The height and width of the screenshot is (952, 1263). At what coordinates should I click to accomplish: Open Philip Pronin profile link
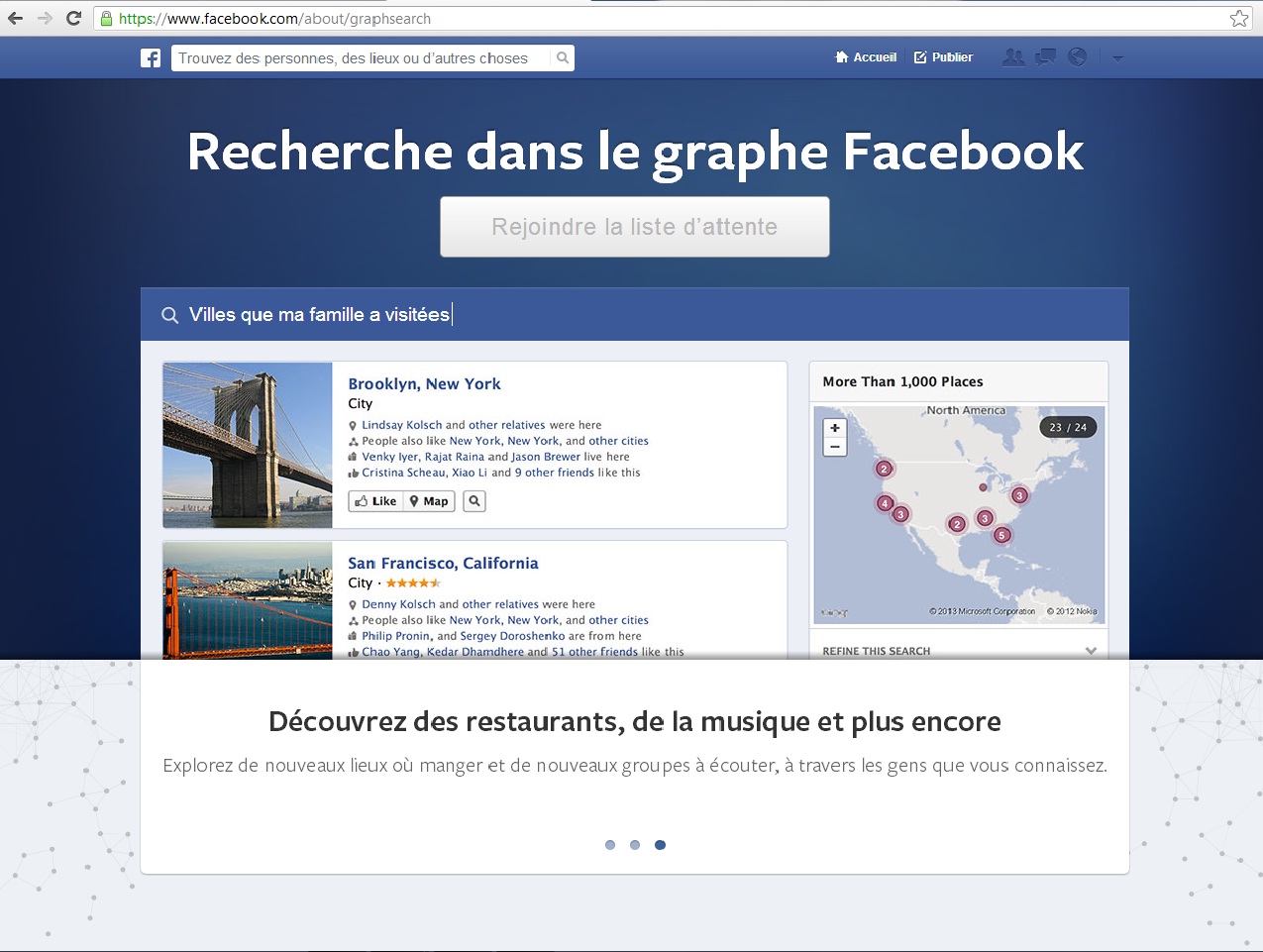(x=396, y=636)
